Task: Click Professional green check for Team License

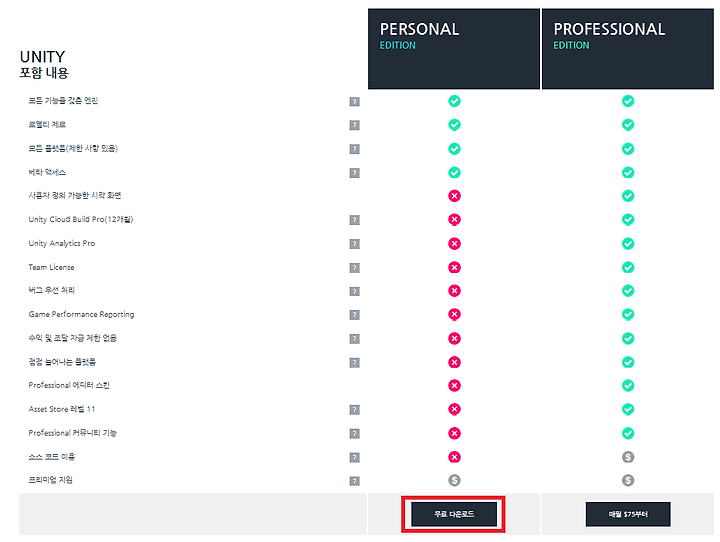Action: click(x=628, y=267)
